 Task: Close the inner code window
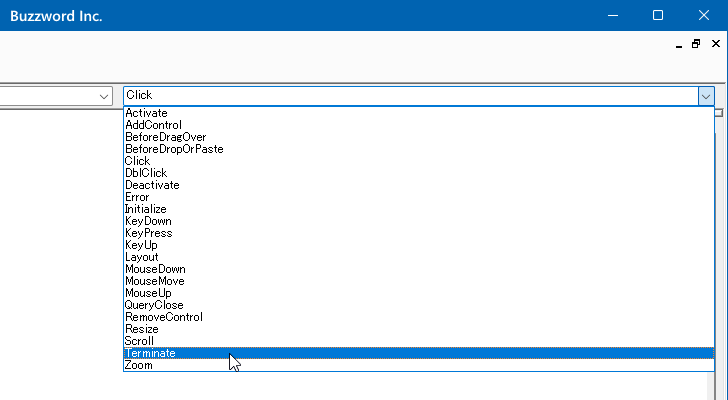pos(716,44)
